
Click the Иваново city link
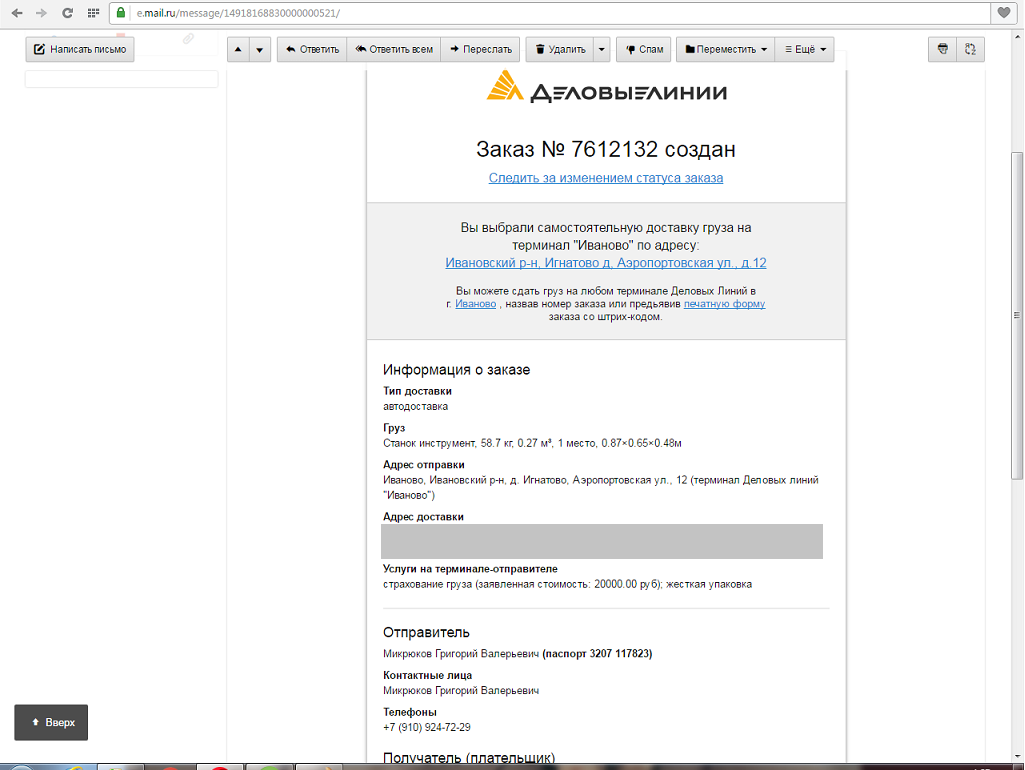(475, 304)
